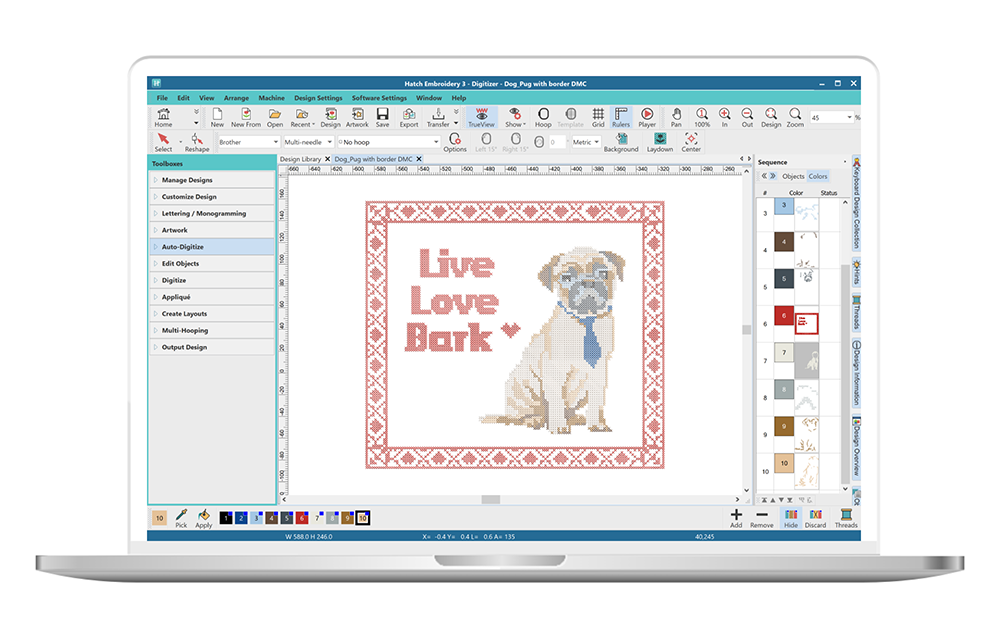Screen dimensions: 1000x638
Task: Select the Pan tool
Action: click(x=676, y=118)
